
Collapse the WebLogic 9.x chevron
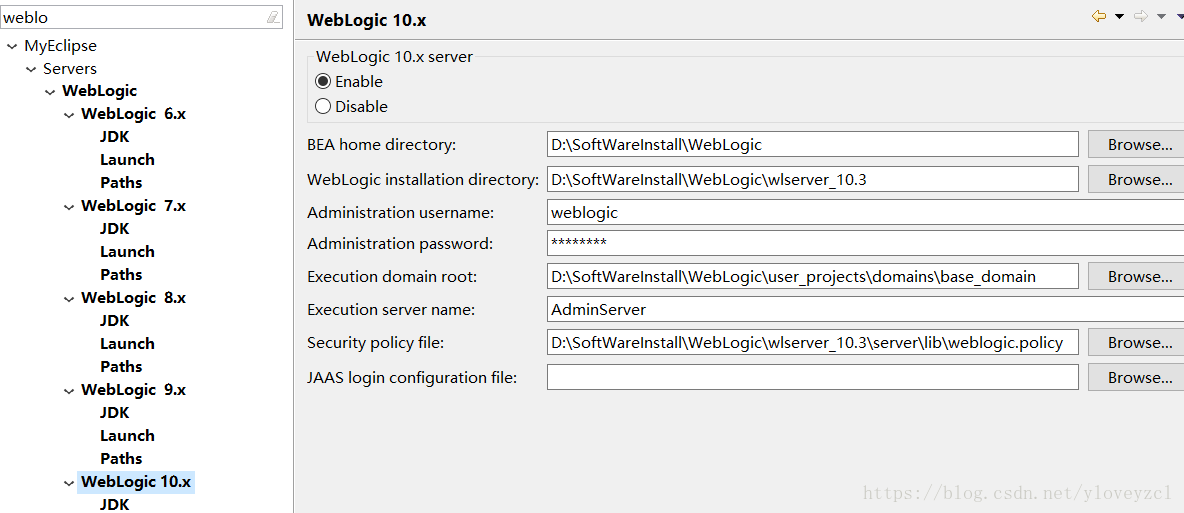tap(69, 391)
